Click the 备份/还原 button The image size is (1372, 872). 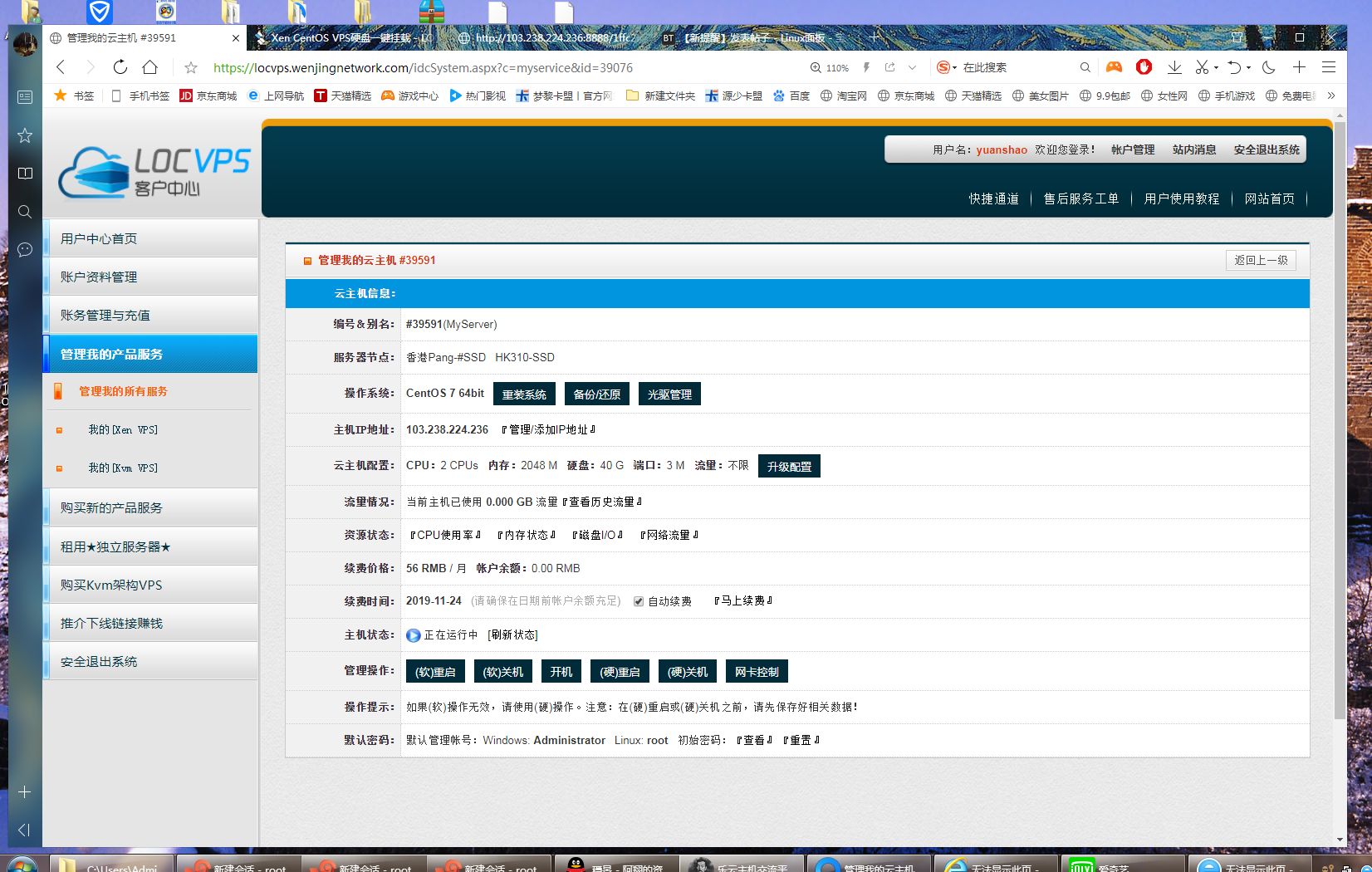click(x=597, y=394)
